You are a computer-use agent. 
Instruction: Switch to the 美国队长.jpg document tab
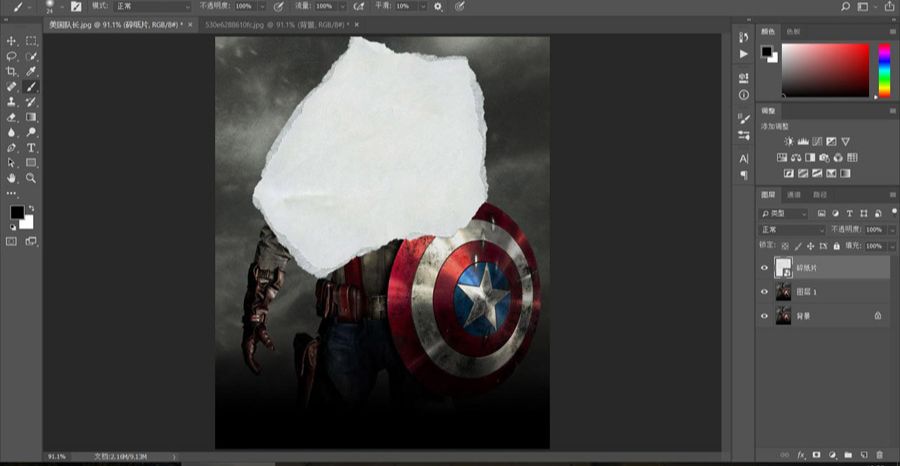[x=119, y=25]
